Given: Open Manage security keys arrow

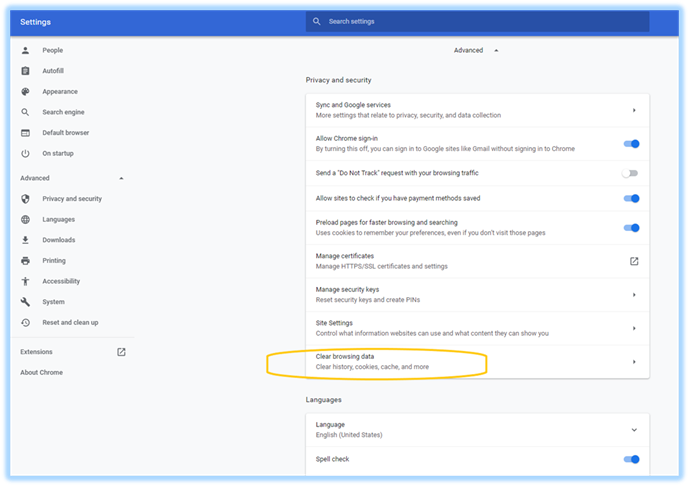Looking at the screenshot, I should click(634, 295).
